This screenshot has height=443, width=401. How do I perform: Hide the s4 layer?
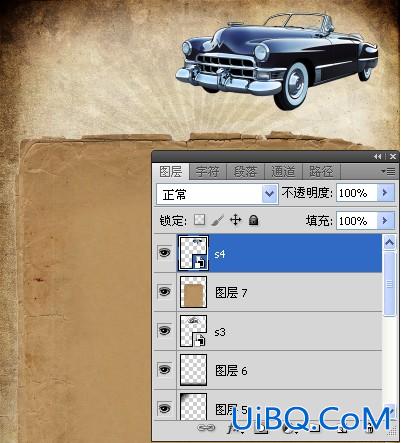164,253
